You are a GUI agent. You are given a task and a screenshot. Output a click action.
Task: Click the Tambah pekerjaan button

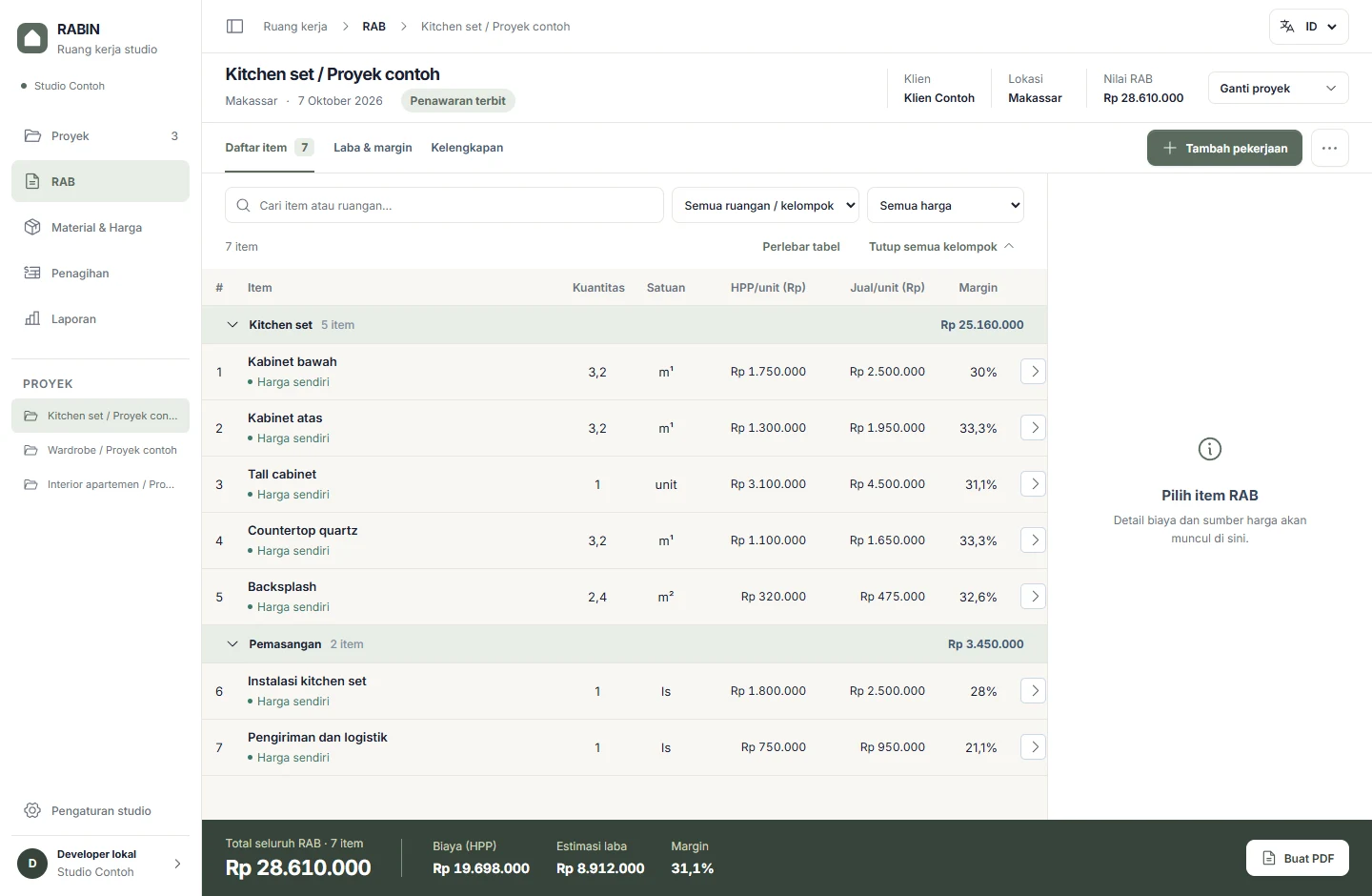coord(1224,148)
